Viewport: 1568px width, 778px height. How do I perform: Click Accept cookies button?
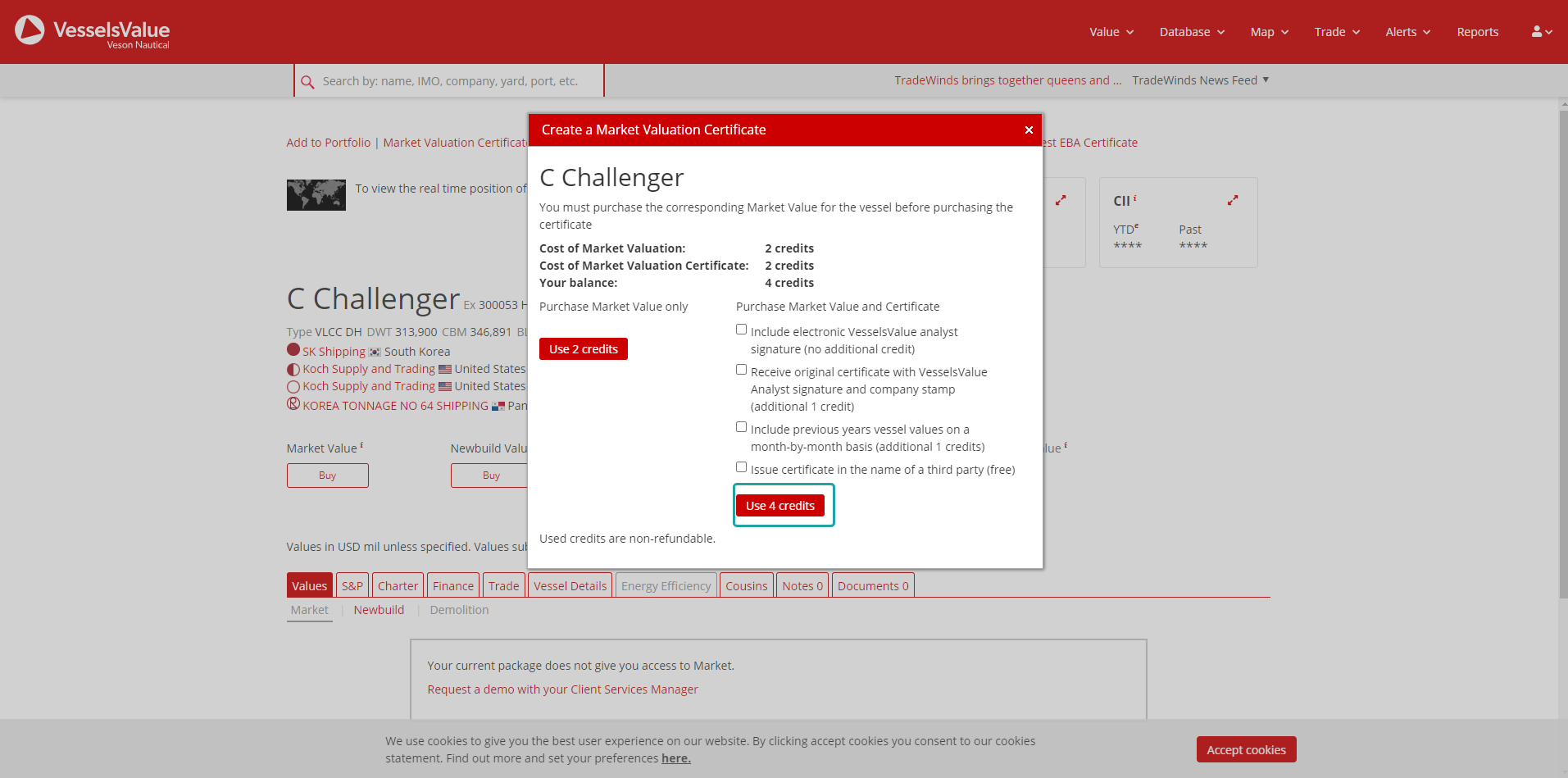point(1245,750)
